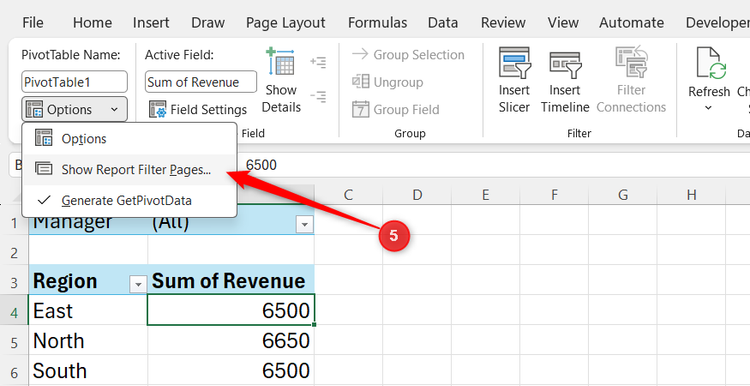Click the Field Settings gear icon
Viewport: 750px width, 386px height.
157,109
